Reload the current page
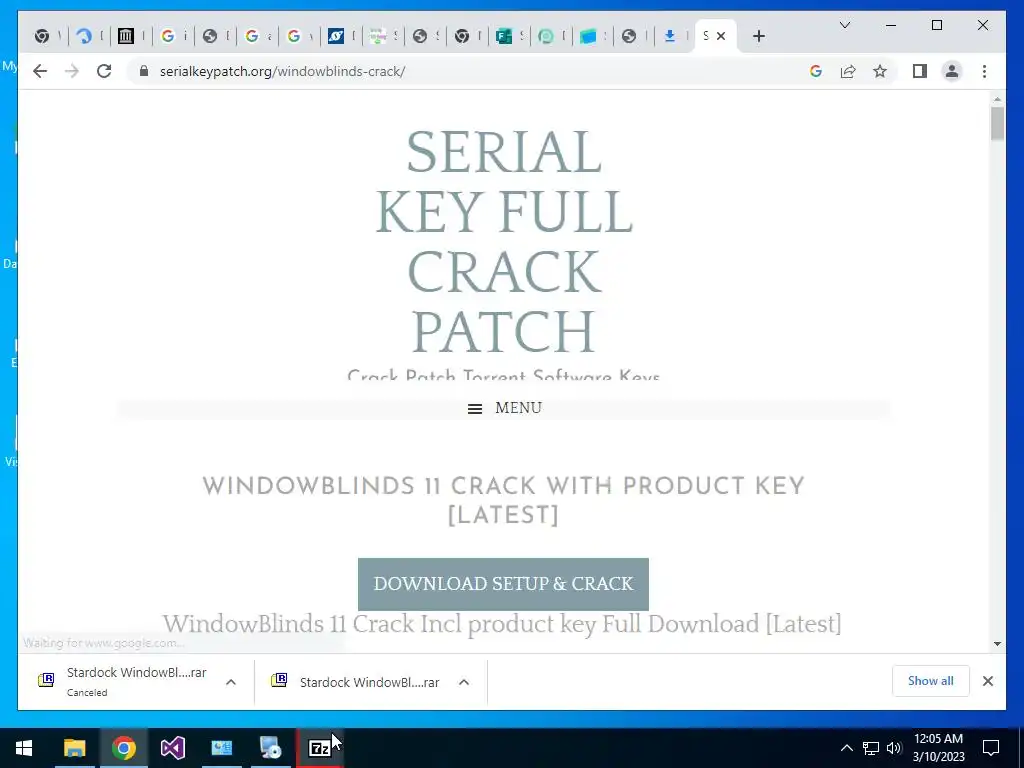This screenshot has width=1024, height=768. tap(104, 71)
